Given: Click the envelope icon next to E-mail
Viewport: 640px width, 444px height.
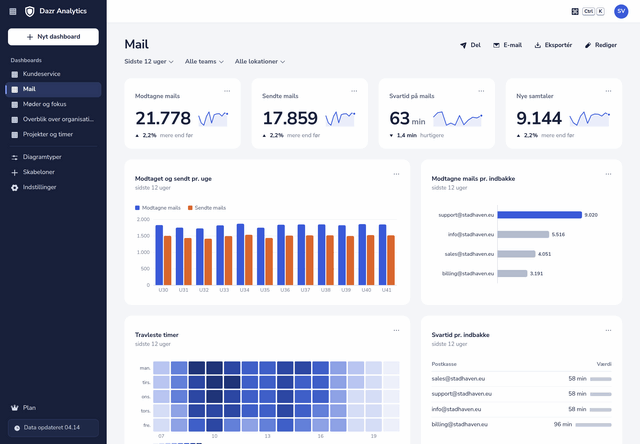Looking at the screenshot, I should pos(496,45).
